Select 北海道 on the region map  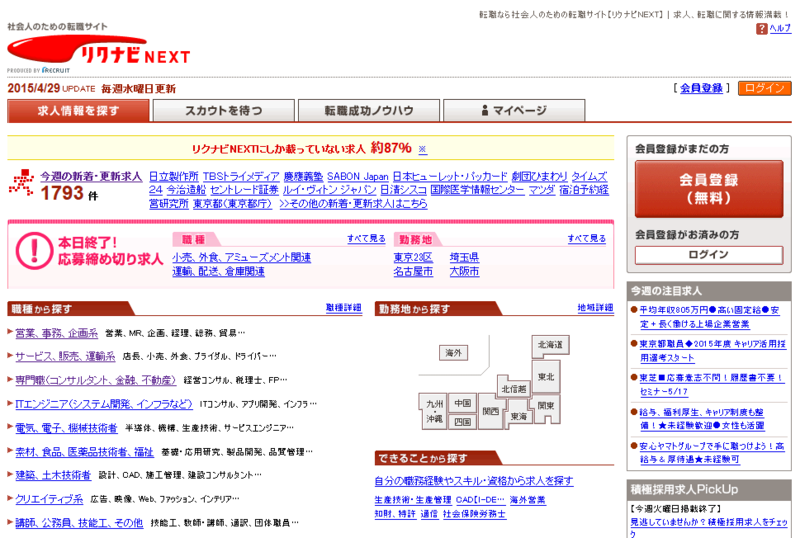tap(550, 345)
